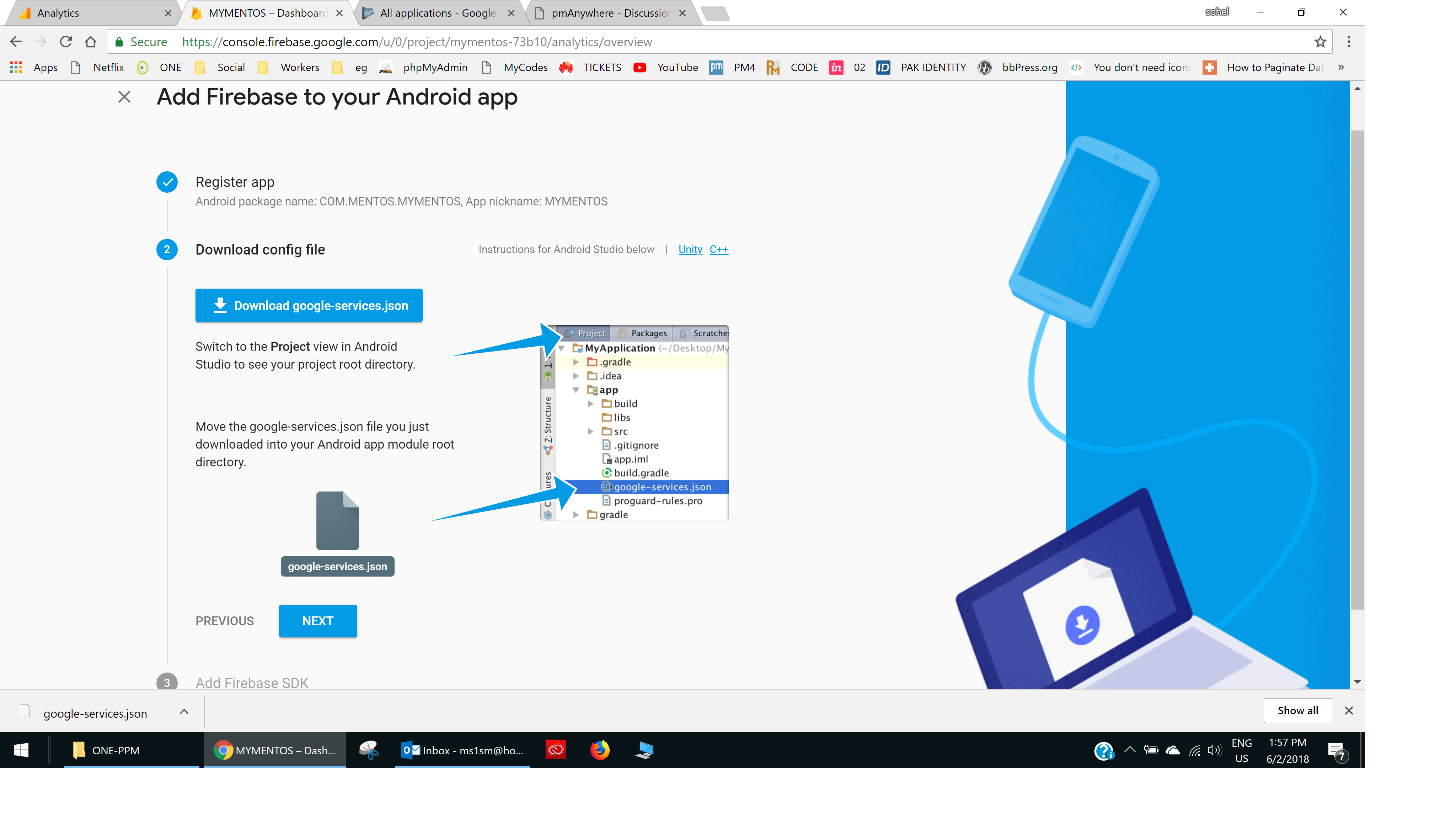Click step 3 Add Firebase SDK

tap(252, 682)
